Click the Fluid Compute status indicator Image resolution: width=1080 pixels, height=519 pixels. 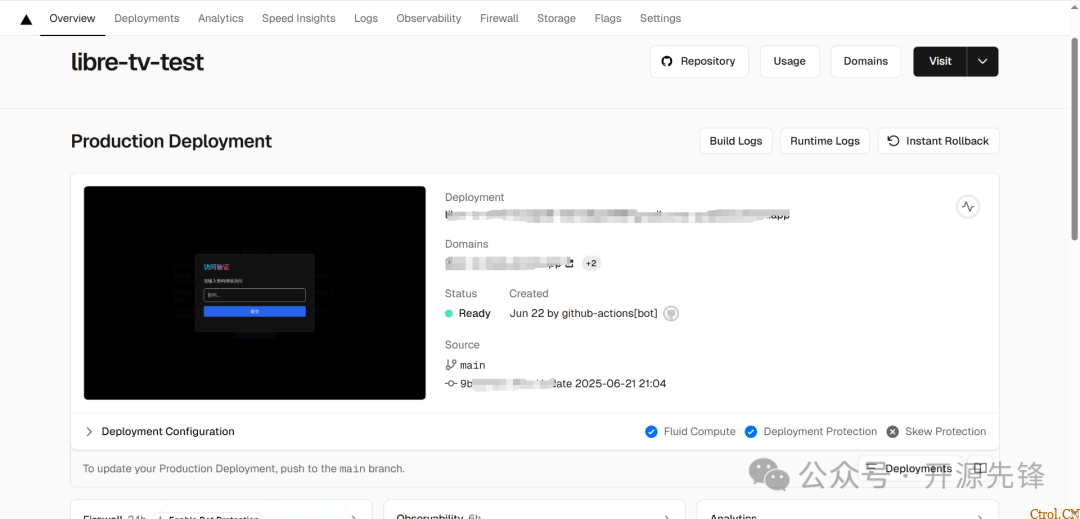690,432
